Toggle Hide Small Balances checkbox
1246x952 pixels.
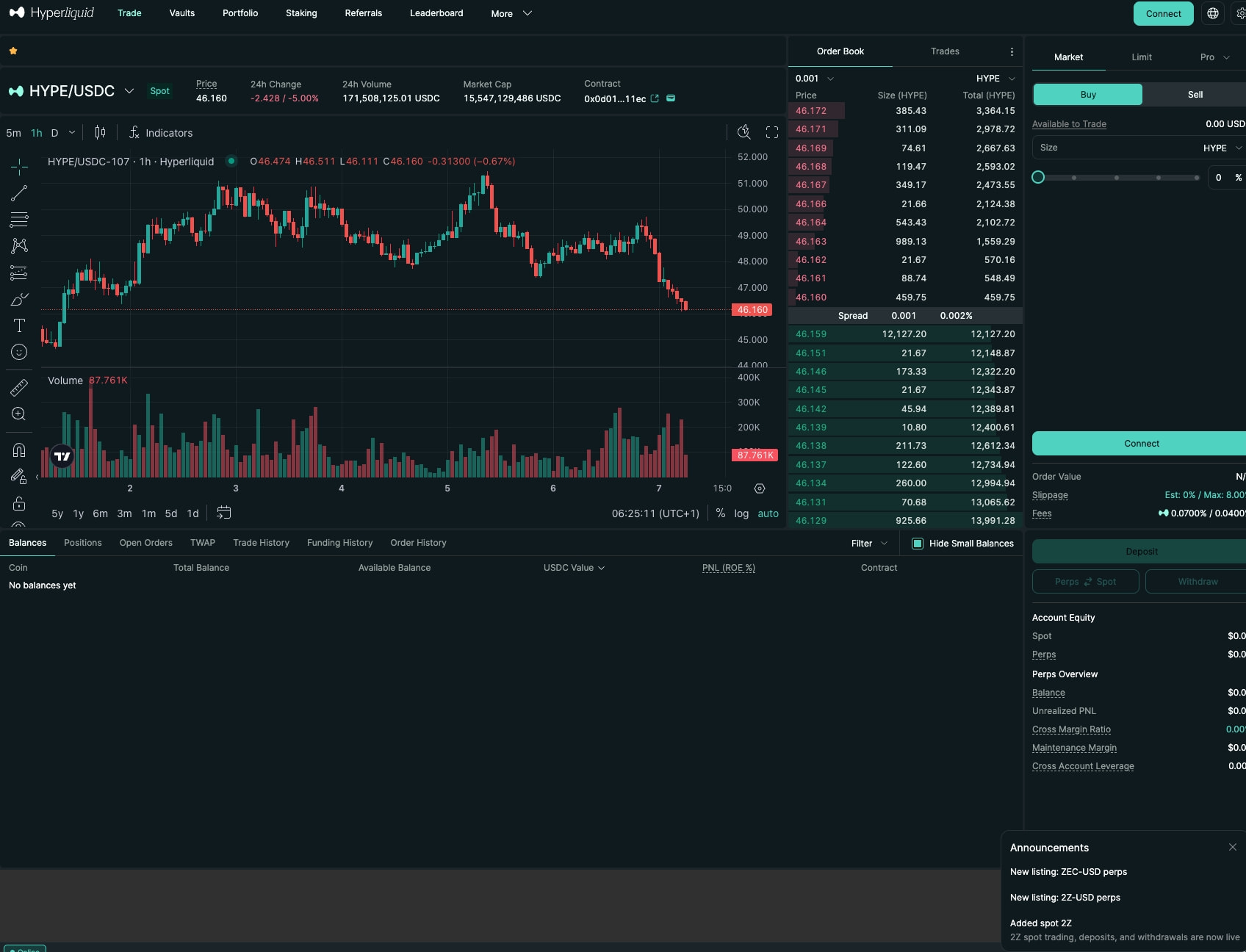(918, 543)
